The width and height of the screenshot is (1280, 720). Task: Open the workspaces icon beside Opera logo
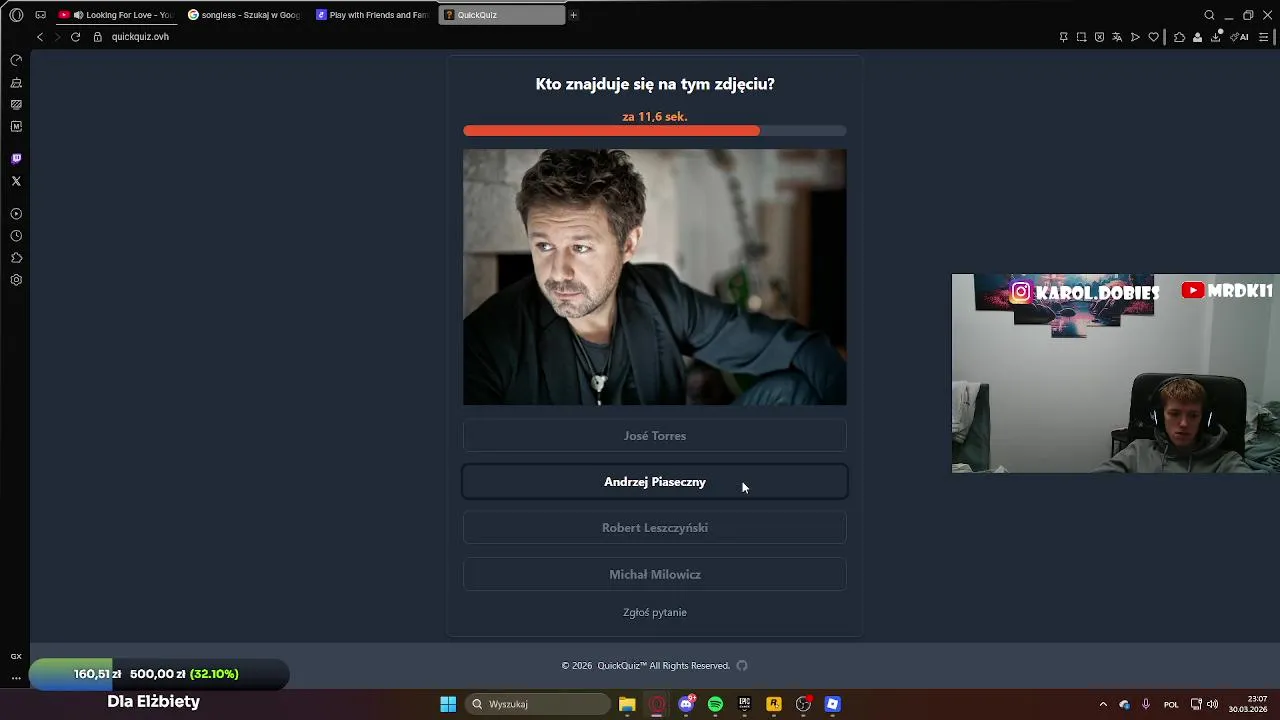pyautogui.click(x=41, y=15)
